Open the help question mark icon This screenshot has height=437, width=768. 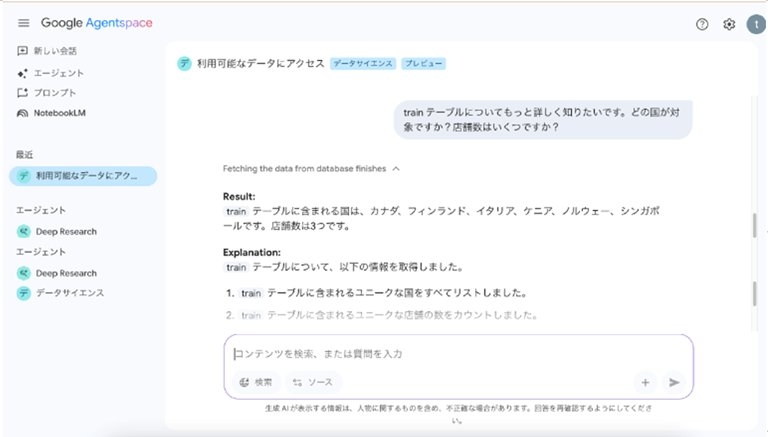click(702, 24)
